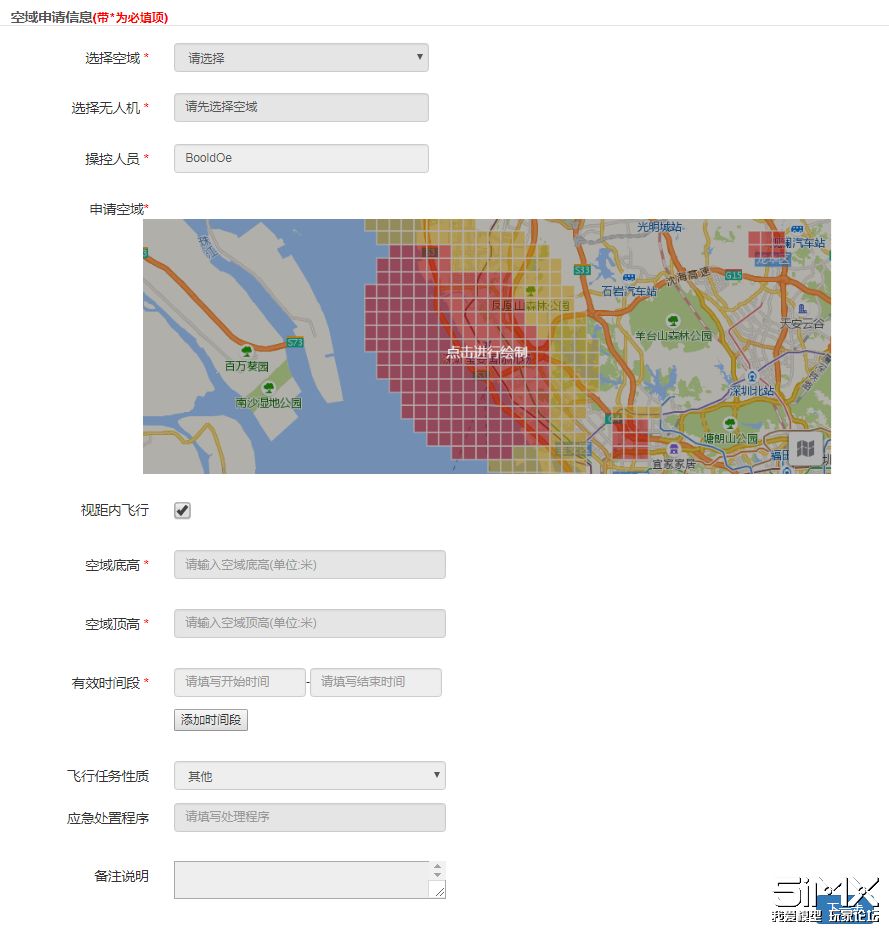Click the map layer switch icon
This screenshot has width=889, height=930.
click(x=805, y=448)
